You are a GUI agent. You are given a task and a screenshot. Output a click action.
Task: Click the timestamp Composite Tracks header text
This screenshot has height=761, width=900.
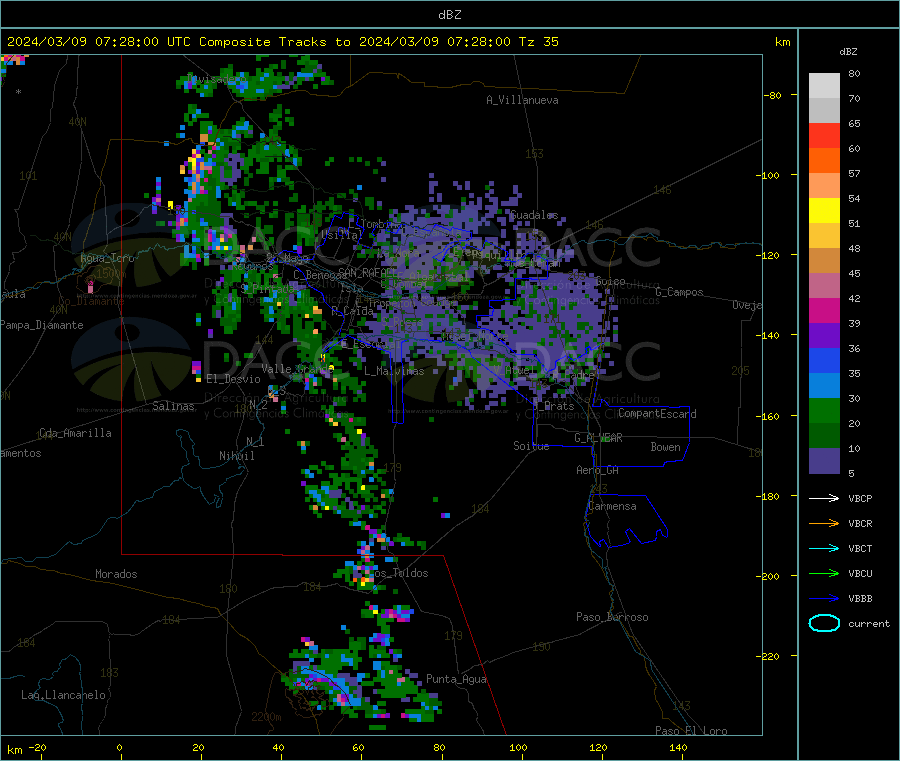click(283, 42)
